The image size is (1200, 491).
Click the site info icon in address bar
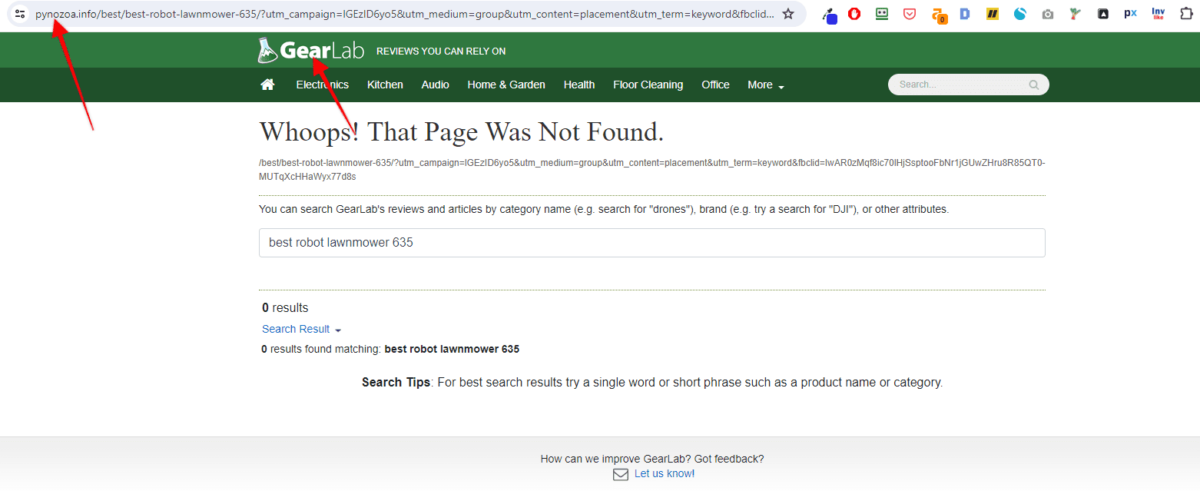[x=19, y=14]
